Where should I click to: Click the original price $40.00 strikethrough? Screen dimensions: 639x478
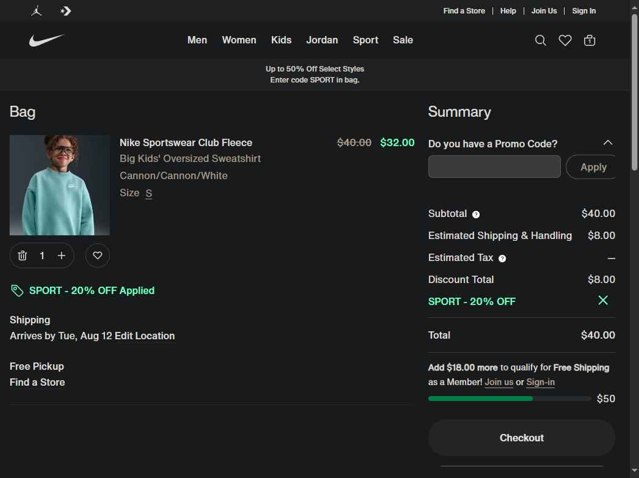[354, 143]
